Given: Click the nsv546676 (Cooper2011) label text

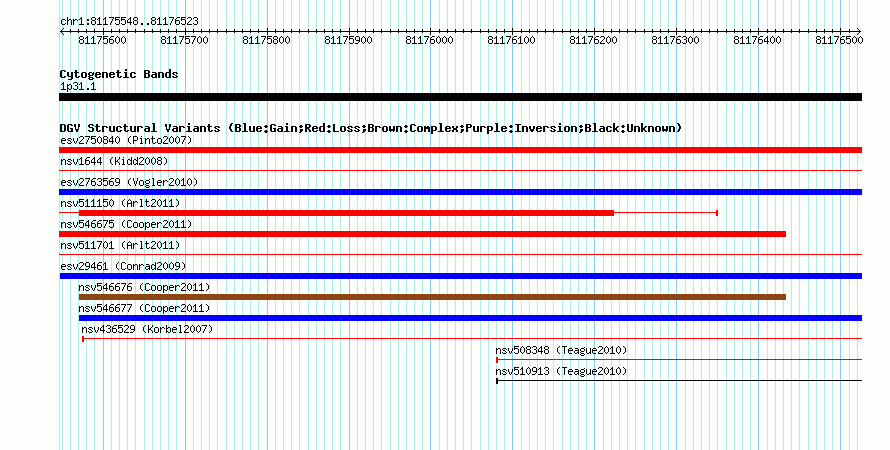Looking at the screenshot, I should (x=144, y=287).
